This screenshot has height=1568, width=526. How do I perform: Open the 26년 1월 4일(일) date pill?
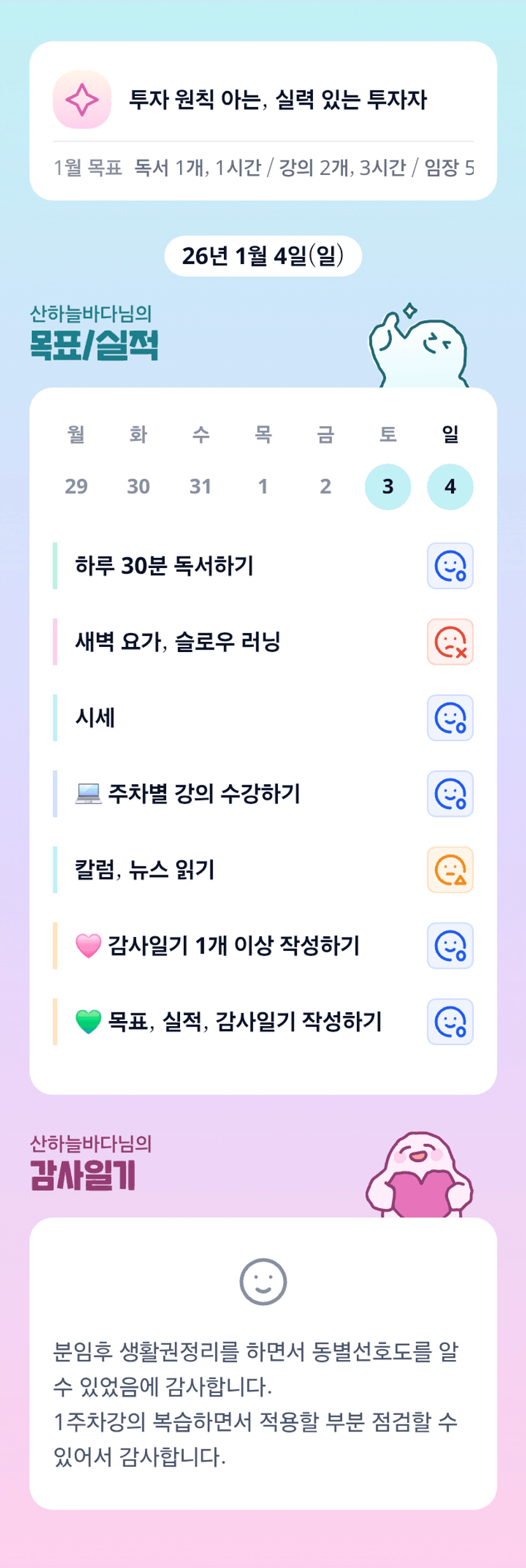[263, 256]
